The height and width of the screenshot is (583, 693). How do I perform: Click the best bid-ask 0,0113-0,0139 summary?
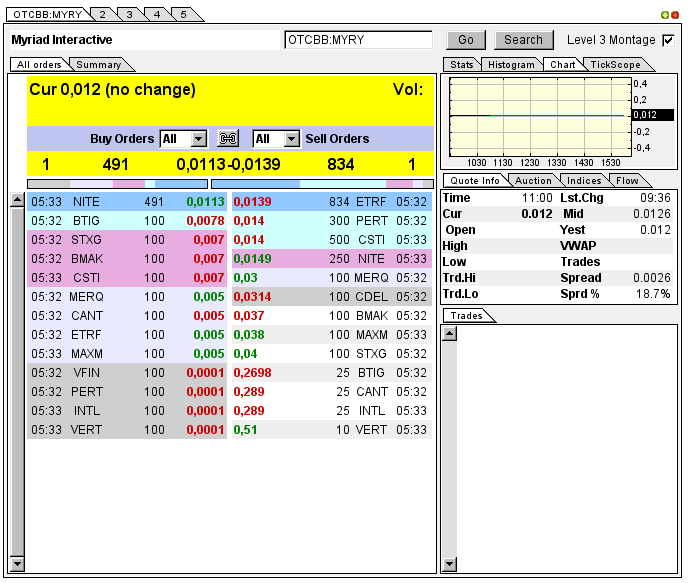pos(228,164)
